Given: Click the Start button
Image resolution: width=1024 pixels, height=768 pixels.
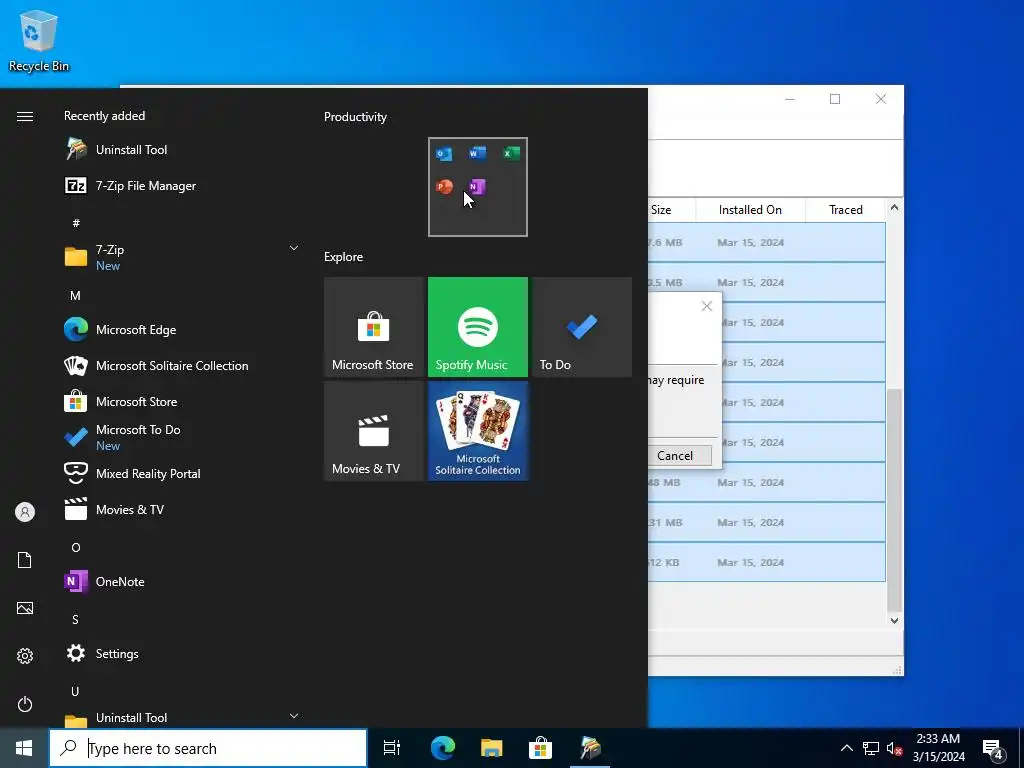Looking at the screenshot, I should [24, 748].
